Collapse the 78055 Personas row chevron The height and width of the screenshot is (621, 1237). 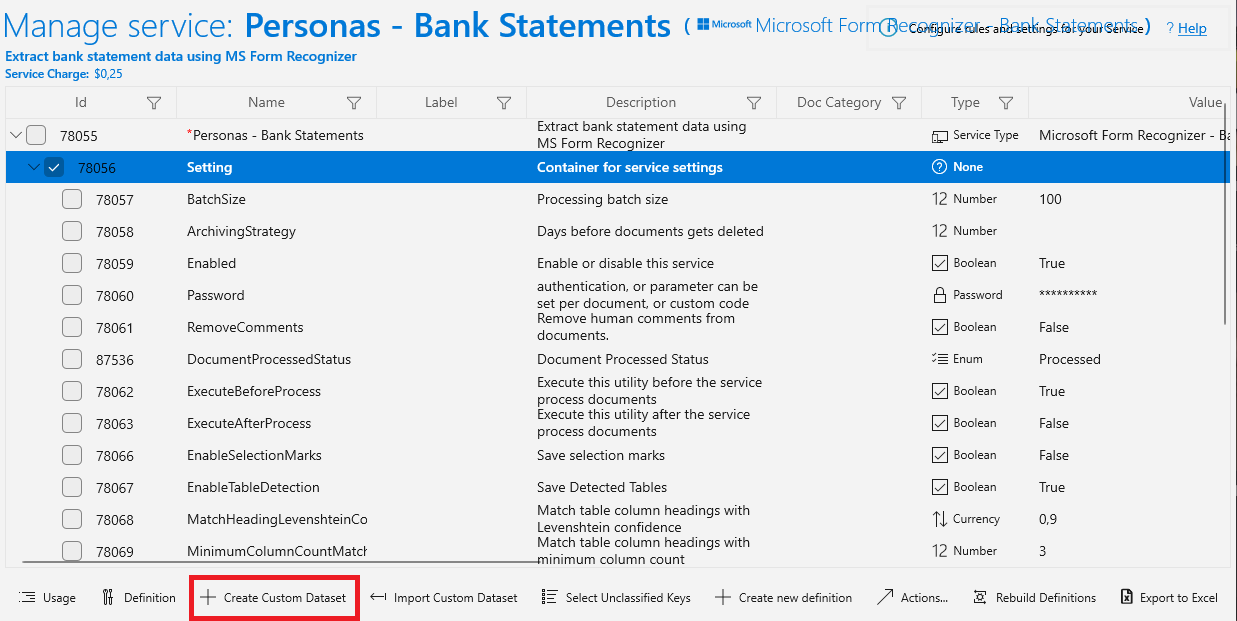15,135
